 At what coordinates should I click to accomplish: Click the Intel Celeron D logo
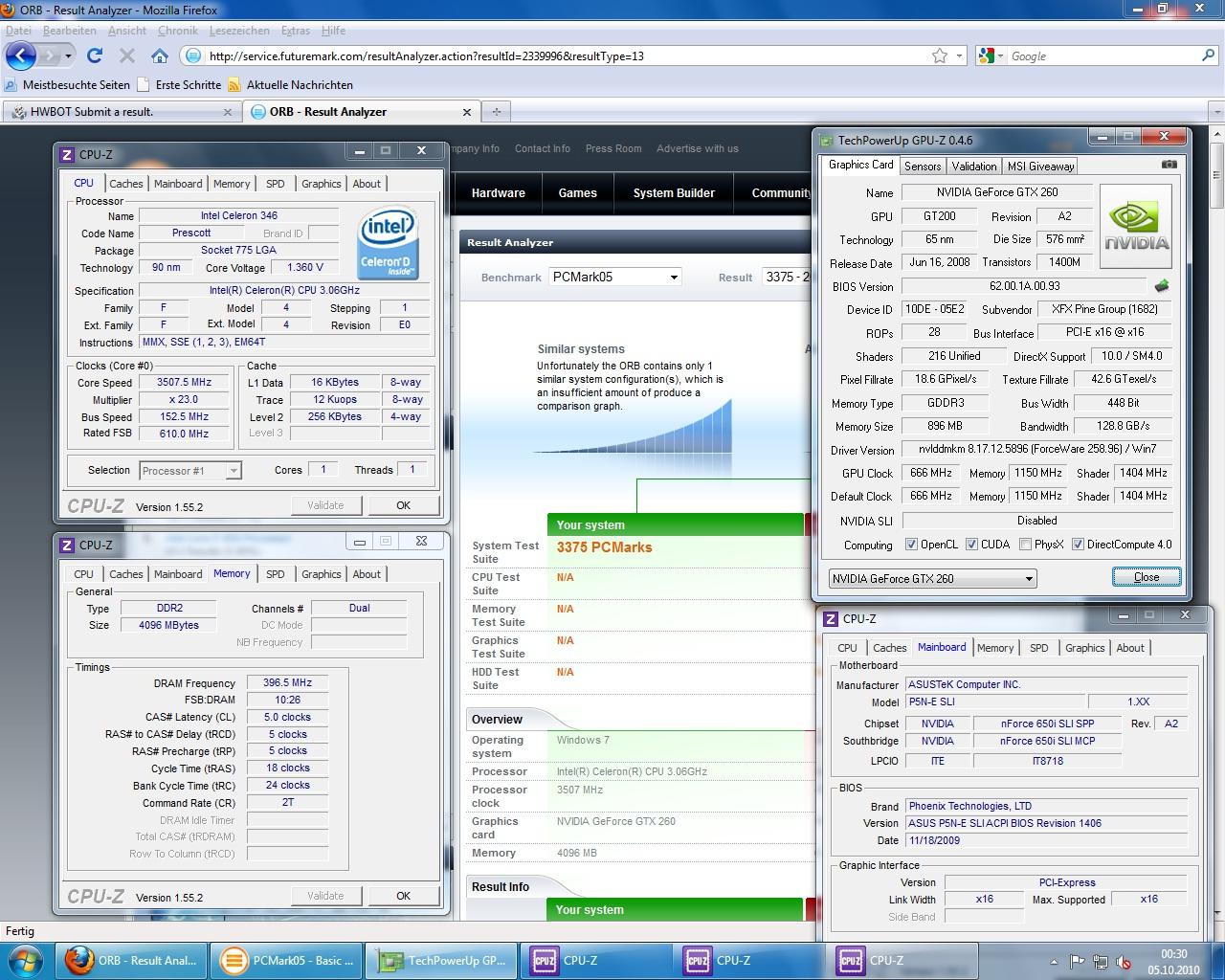click(x=388, y=244)
